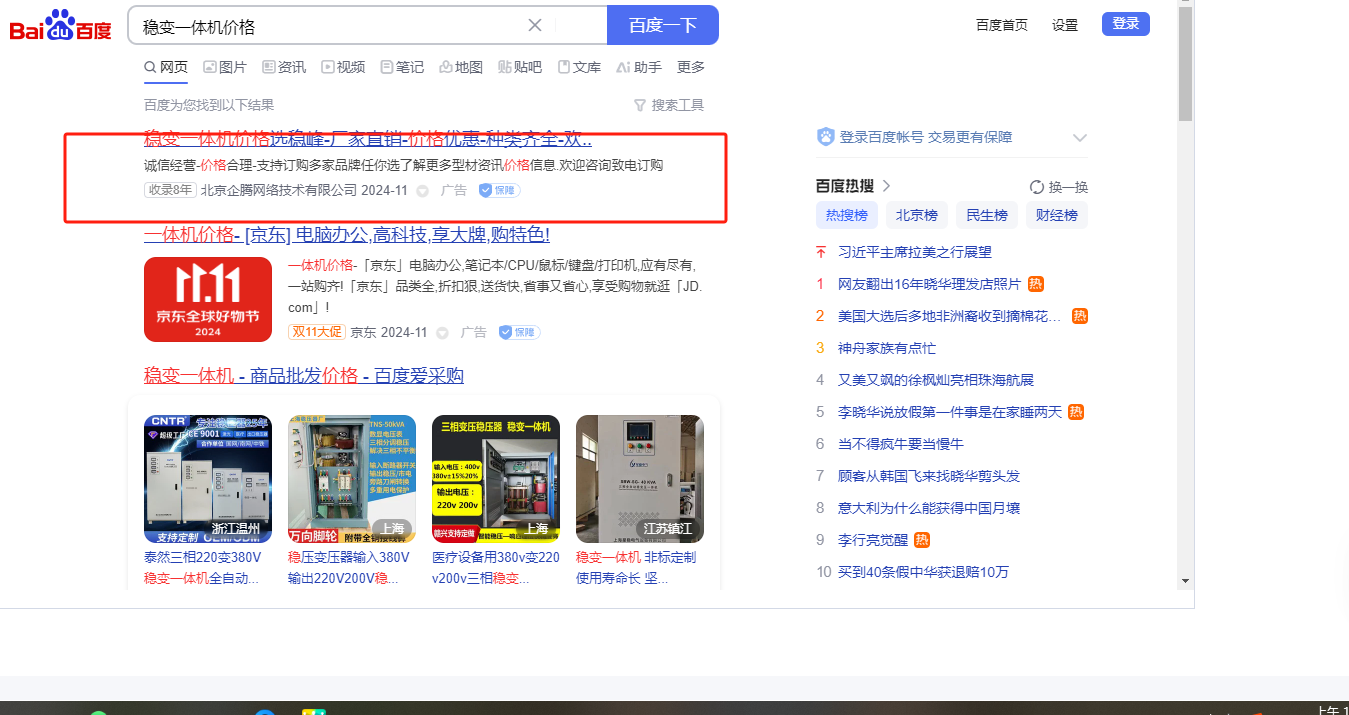Select the 热搜榜 tab
The width and height of the screenshot is (1349, 715).
(847, 215)
